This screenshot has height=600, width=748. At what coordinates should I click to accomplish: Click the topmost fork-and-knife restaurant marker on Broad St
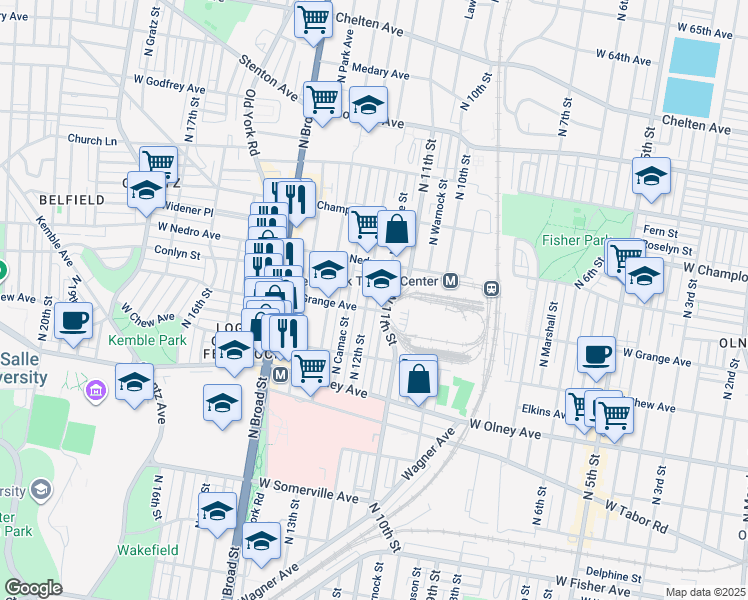pyautogui.click(x=296, y=202)
